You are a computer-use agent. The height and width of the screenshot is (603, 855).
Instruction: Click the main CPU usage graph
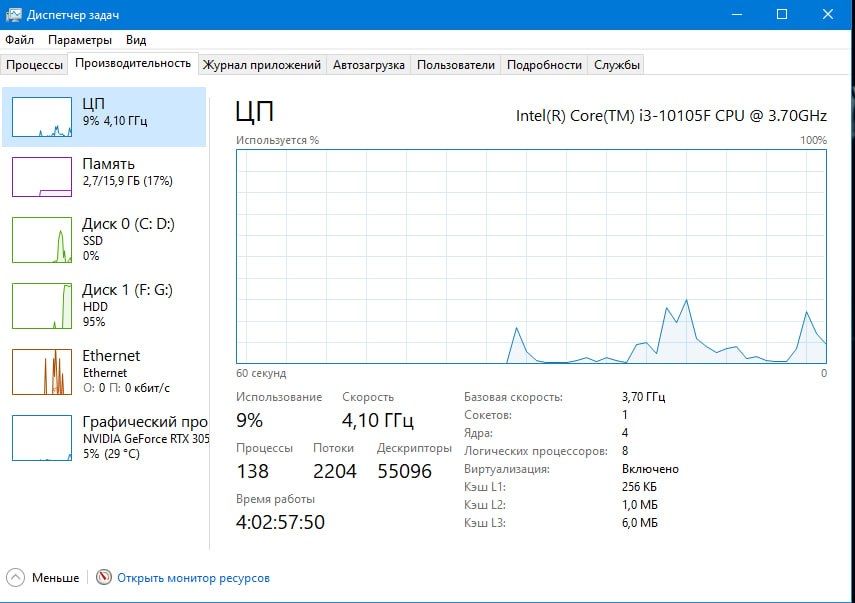click(x=531, y=256)
